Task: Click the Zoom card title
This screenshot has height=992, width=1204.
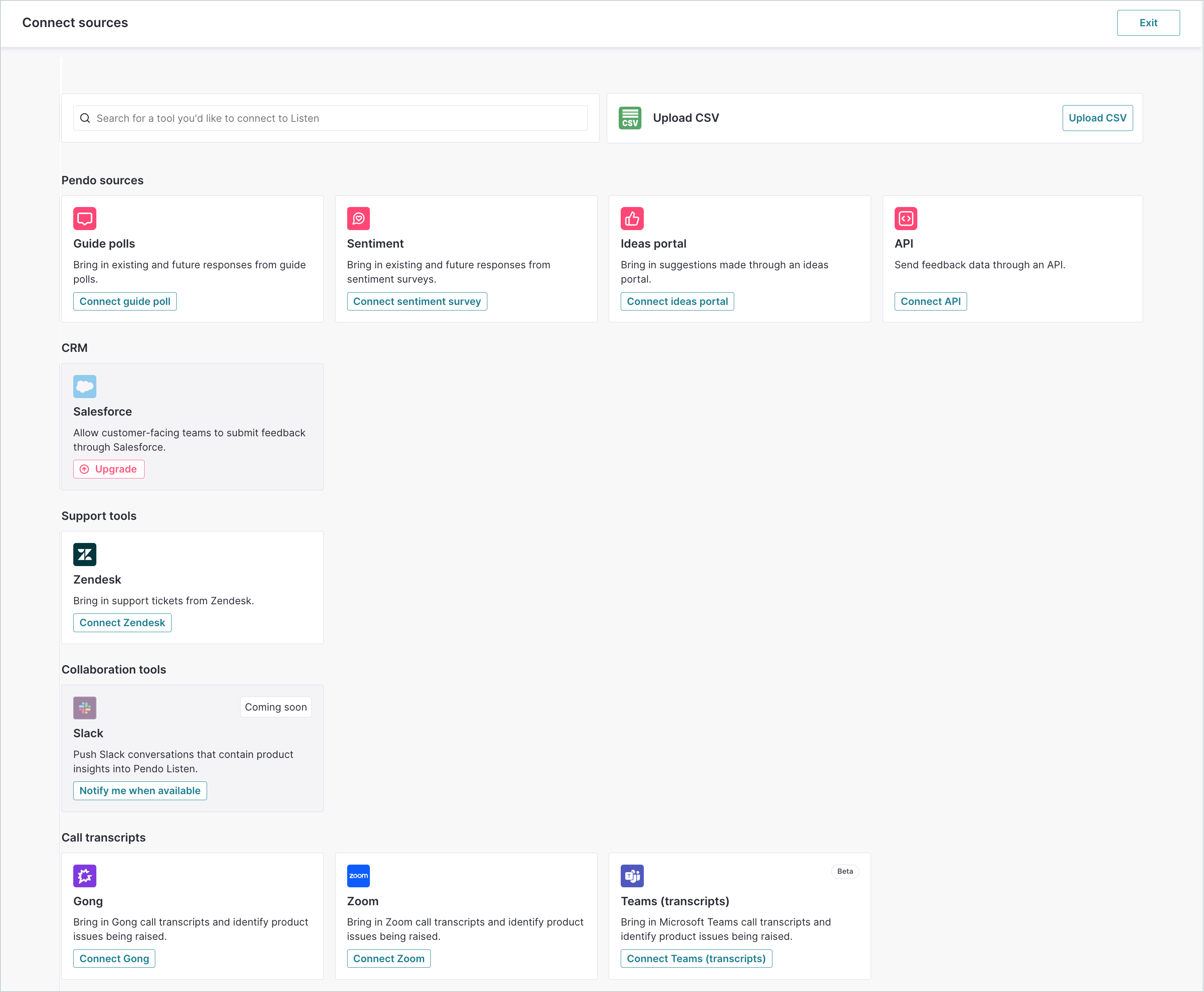Action: click(362, 901)
